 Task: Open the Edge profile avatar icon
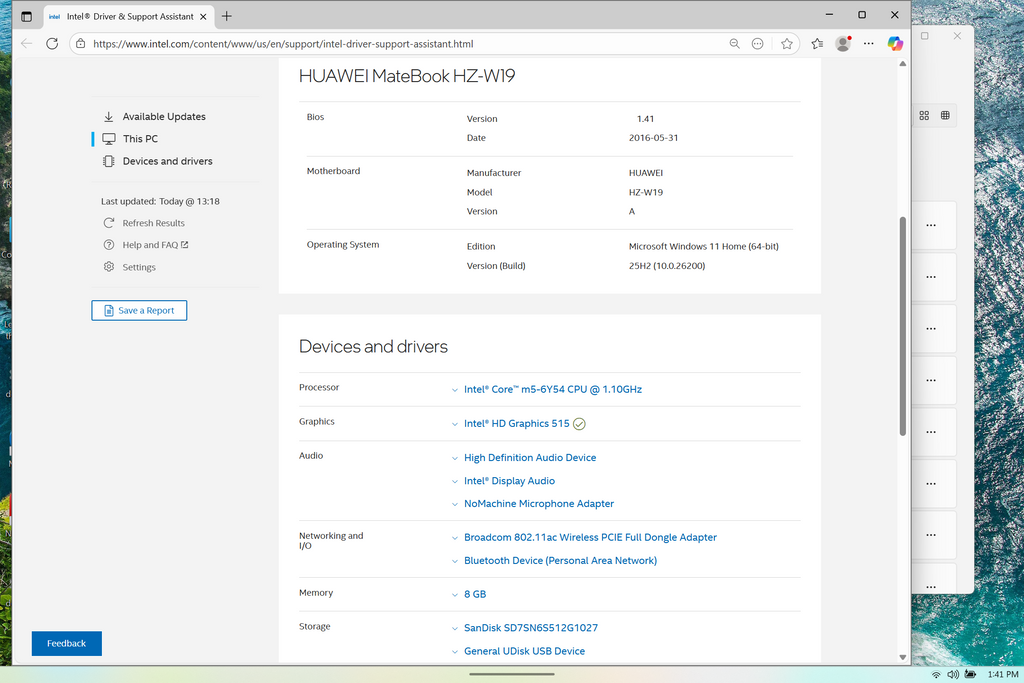[x=843, y=44]
